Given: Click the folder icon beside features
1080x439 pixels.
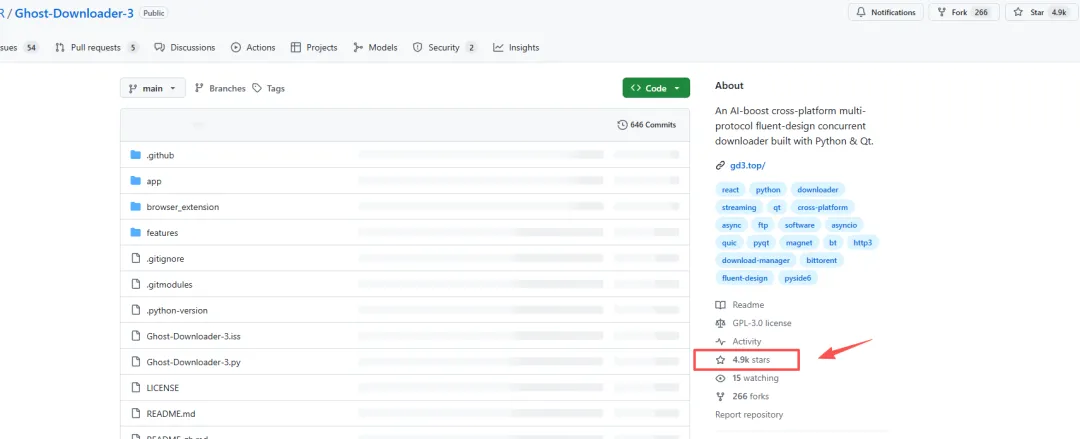Looking at the screenshot, I should [x=135, y=232].
